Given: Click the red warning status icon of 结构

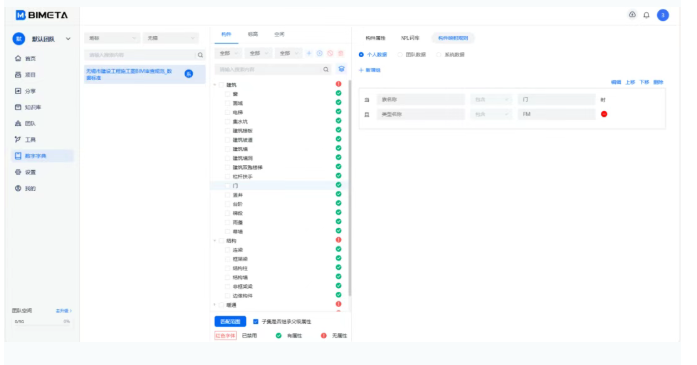Looking at the screenshot, I should [338, 240].
